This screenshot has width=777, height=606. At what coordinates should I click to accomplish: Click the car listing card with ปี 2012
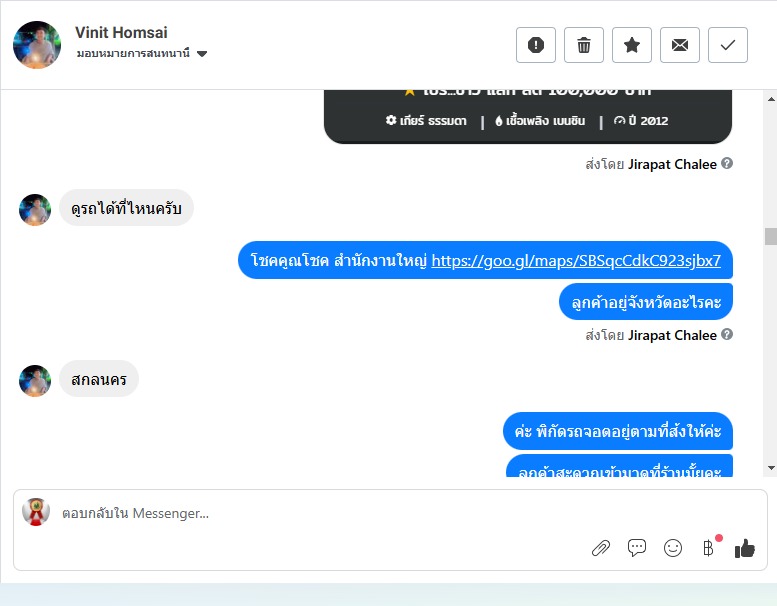(528, 117)
